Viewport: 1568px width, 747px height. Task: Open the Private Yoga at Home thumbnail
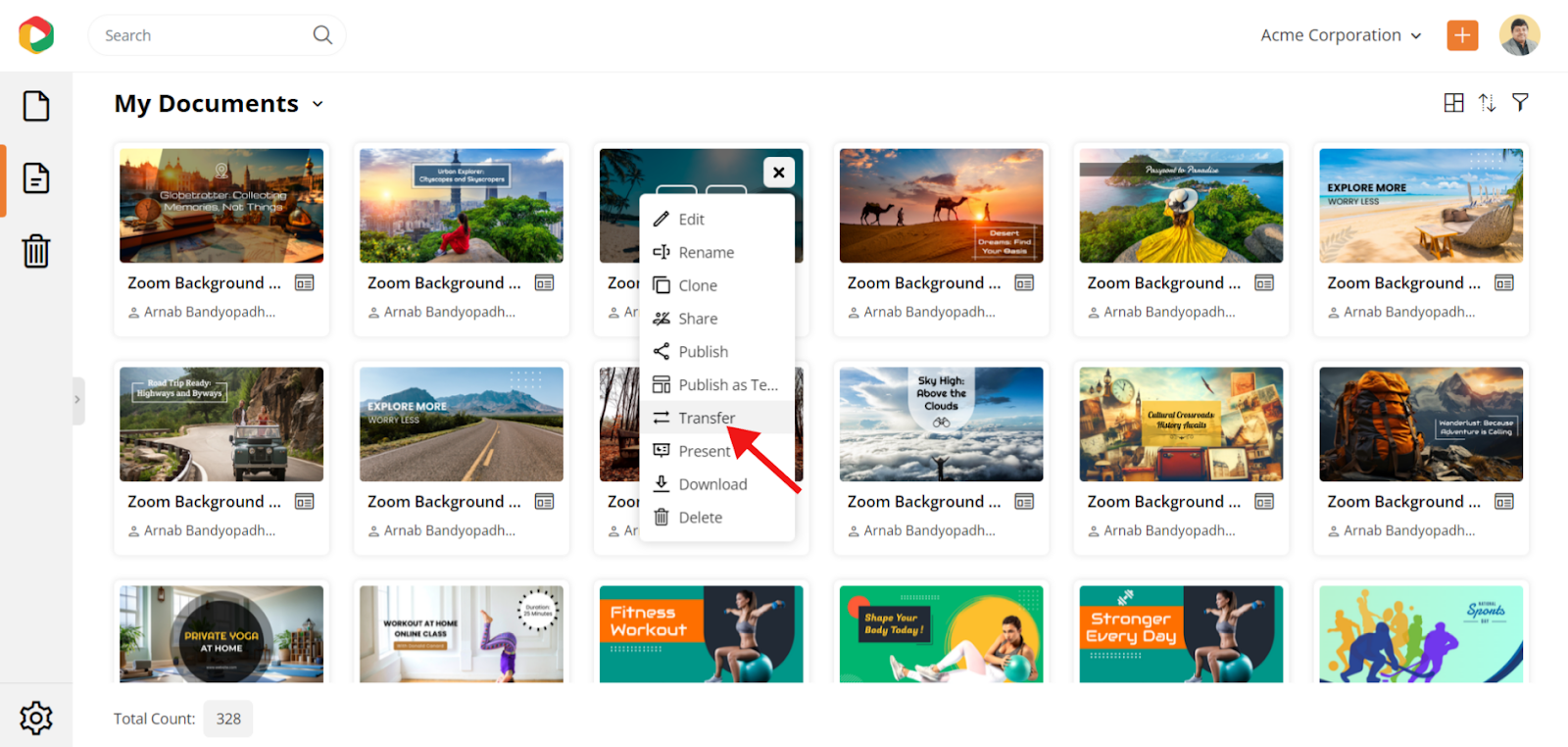(221, 634)
